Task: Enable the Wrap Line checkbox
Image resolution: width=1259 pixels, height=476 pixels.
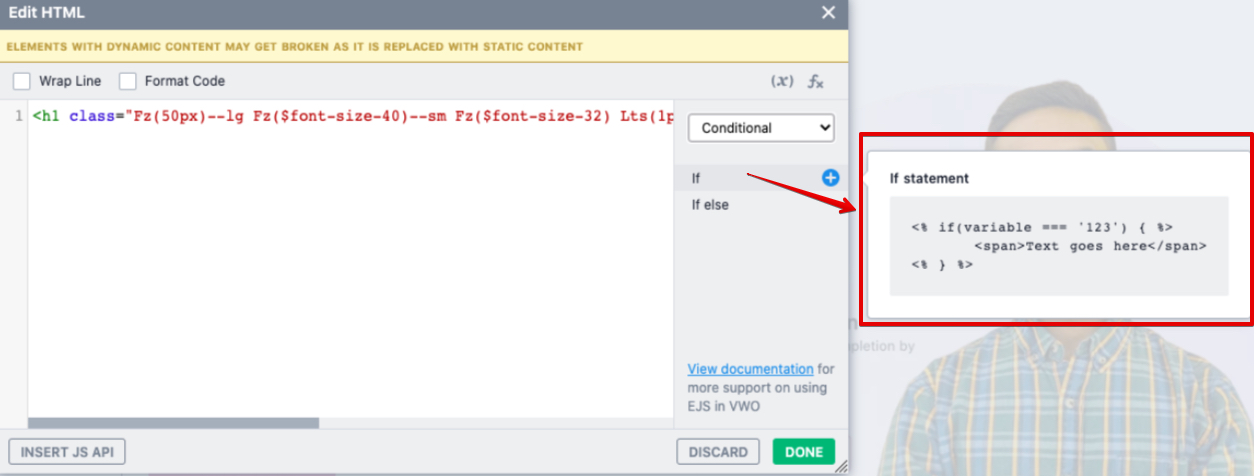Action: [22, 81]
